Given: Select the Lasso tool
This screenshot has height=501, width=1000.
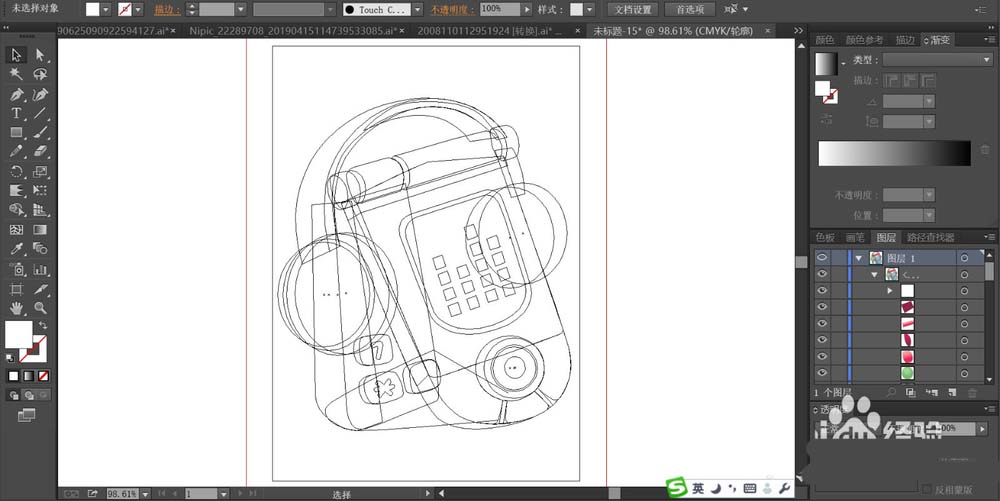Looking at the screenshot, I should click(40, 75).
